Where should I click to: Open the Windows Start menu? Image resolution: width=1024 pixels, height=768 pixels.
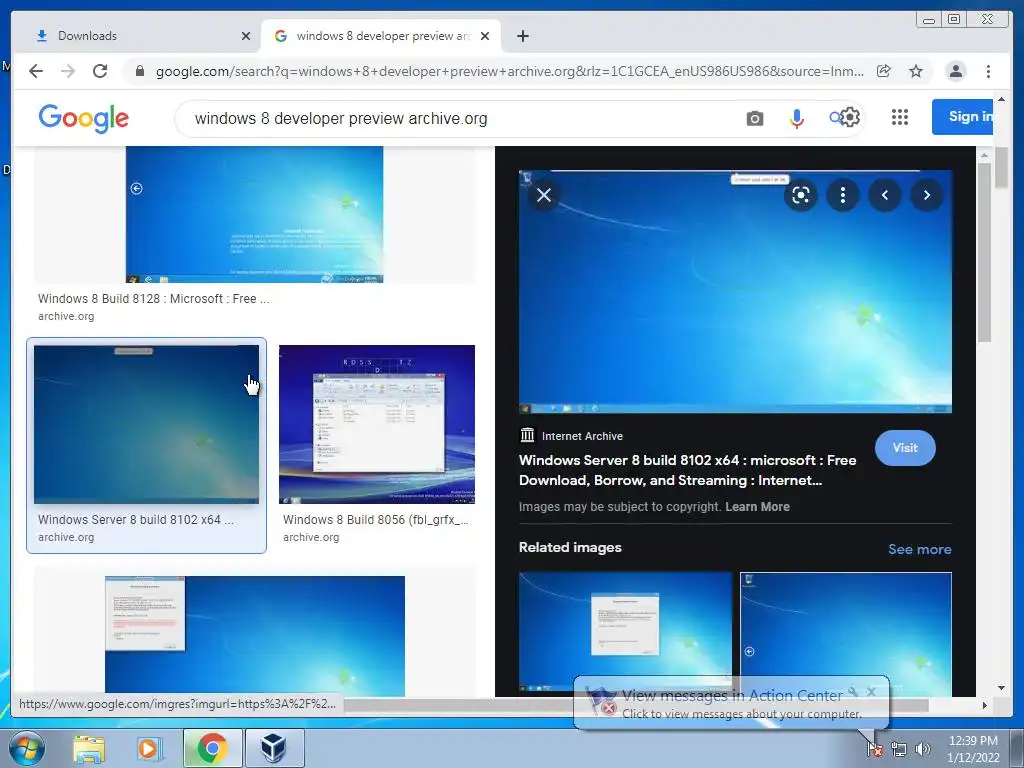(27, 748)
